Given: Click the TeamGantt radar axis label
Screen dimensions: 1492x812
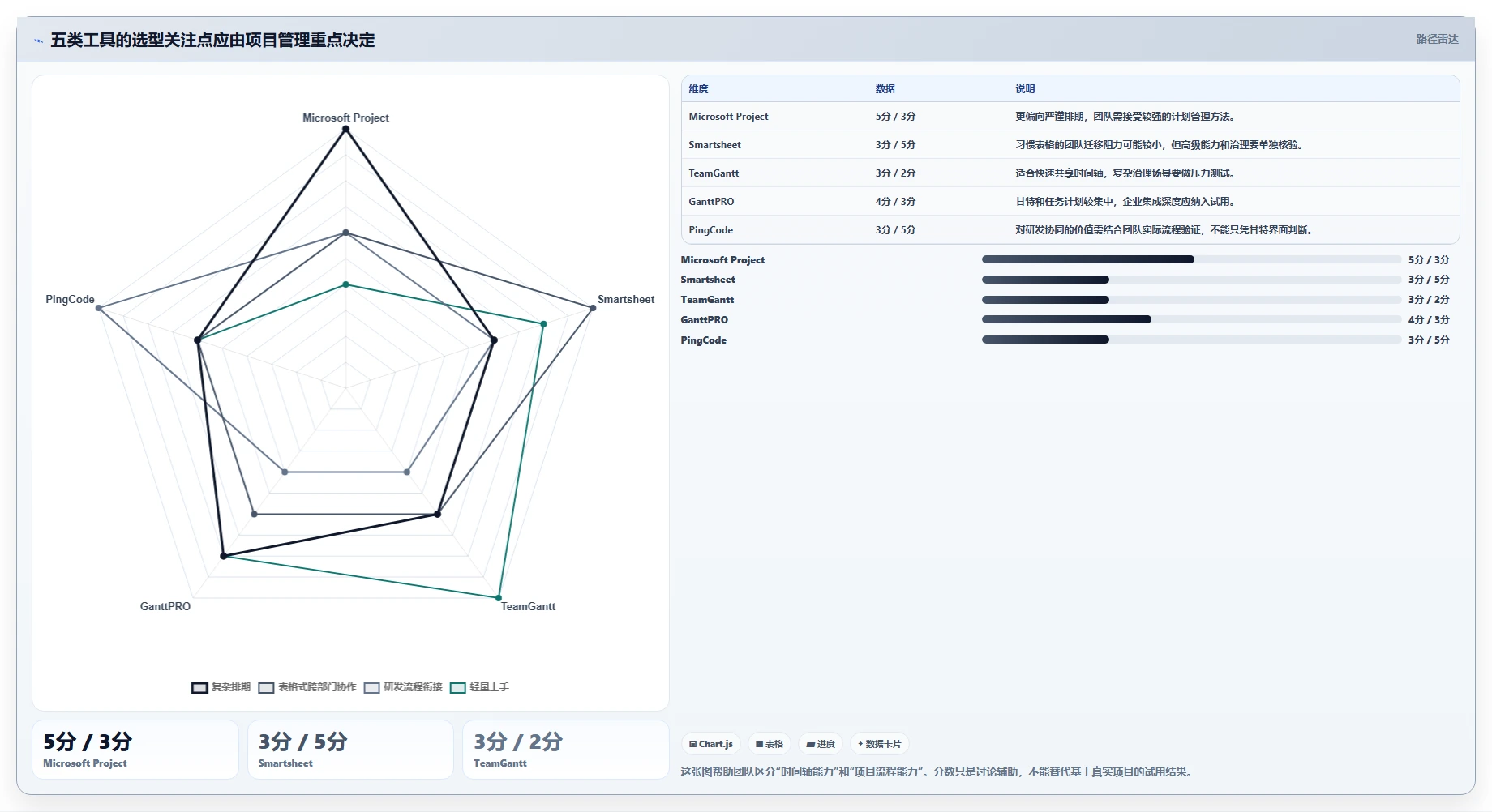Looking at the screenshot, I should [x=528, y=606].
